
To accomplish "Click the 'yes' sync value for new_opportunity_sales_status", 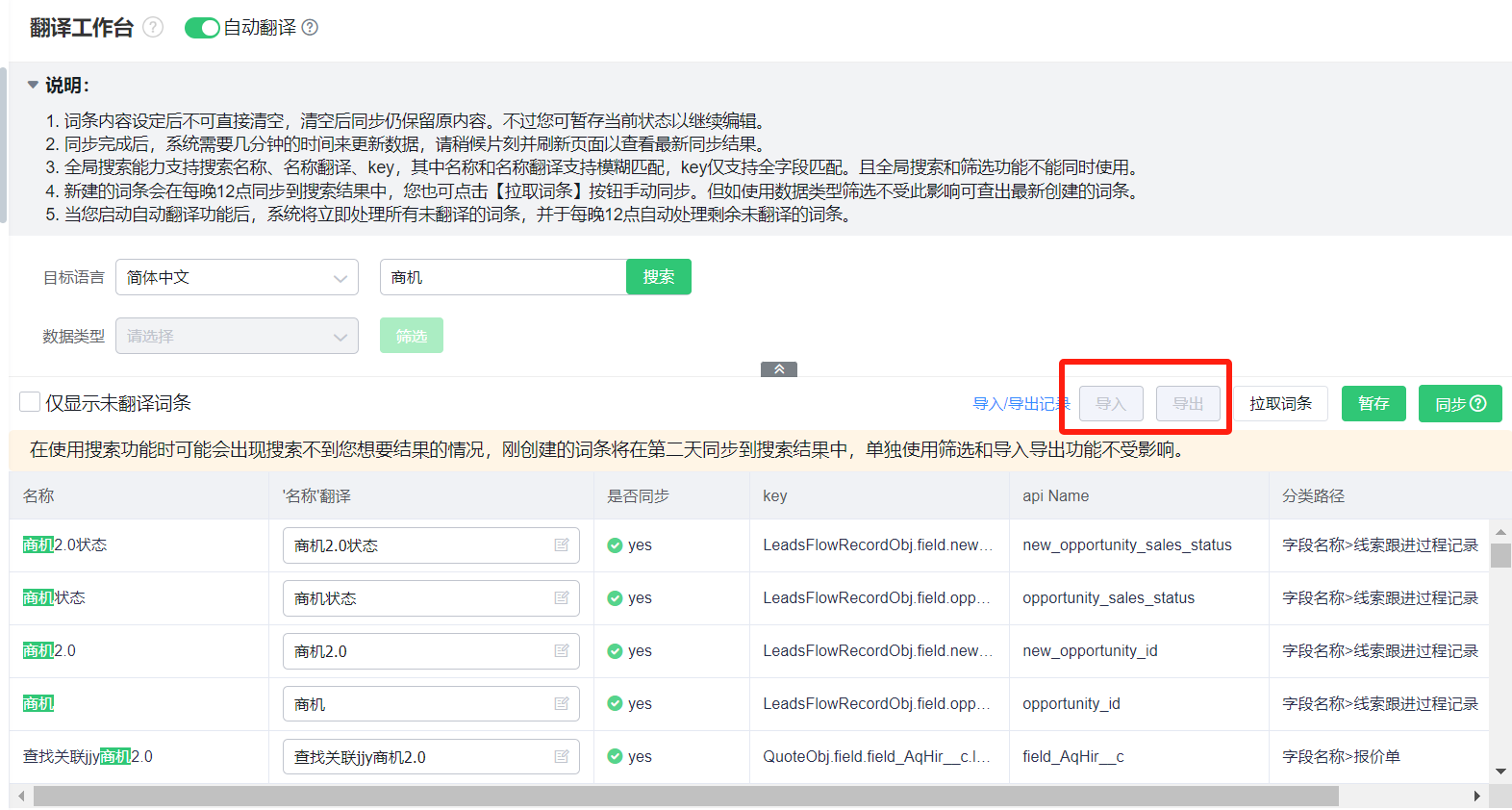I will point(640,545).
